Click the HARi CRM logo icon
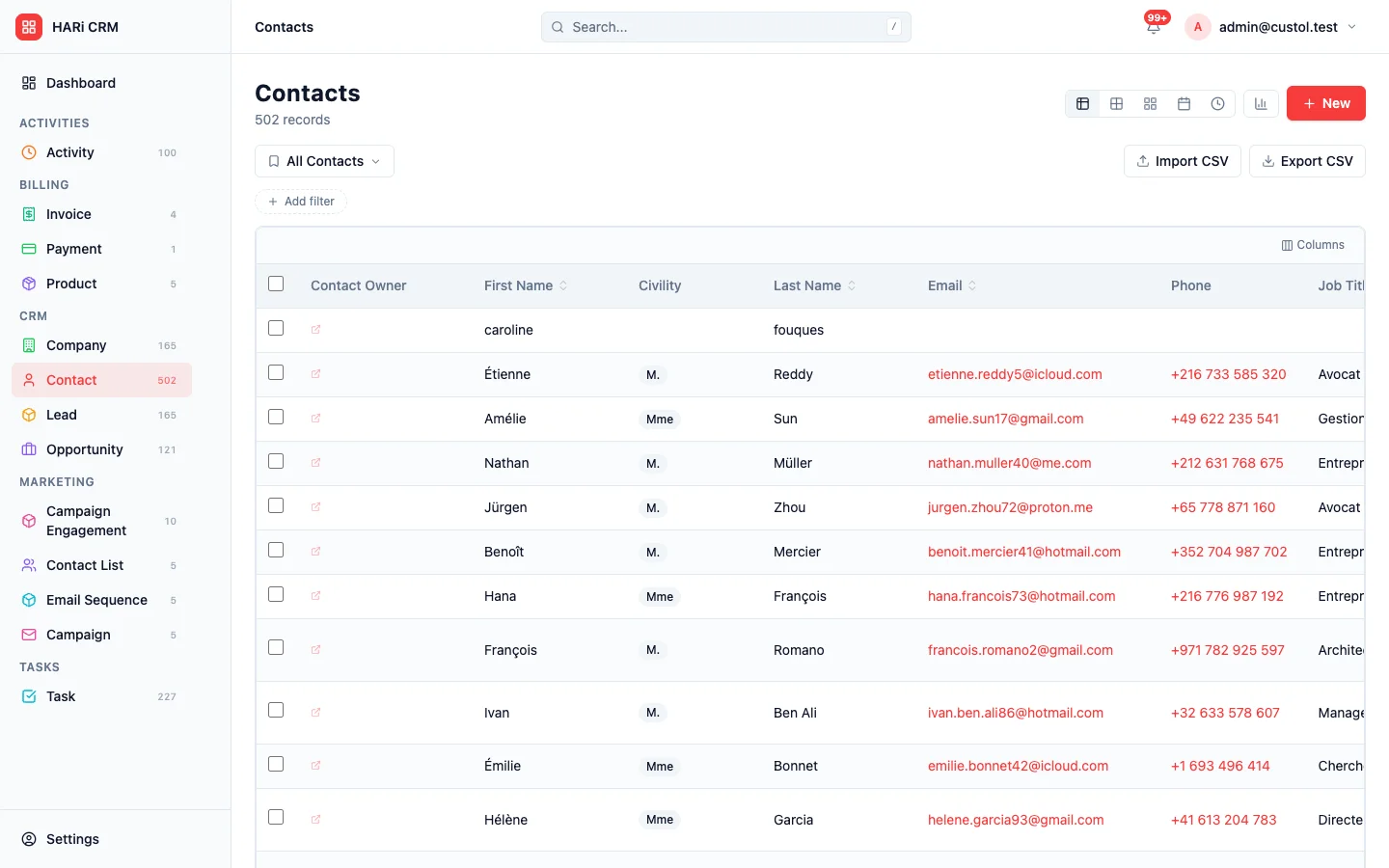This screenshot has width=1389, height=868. click(x=28, y=26)
